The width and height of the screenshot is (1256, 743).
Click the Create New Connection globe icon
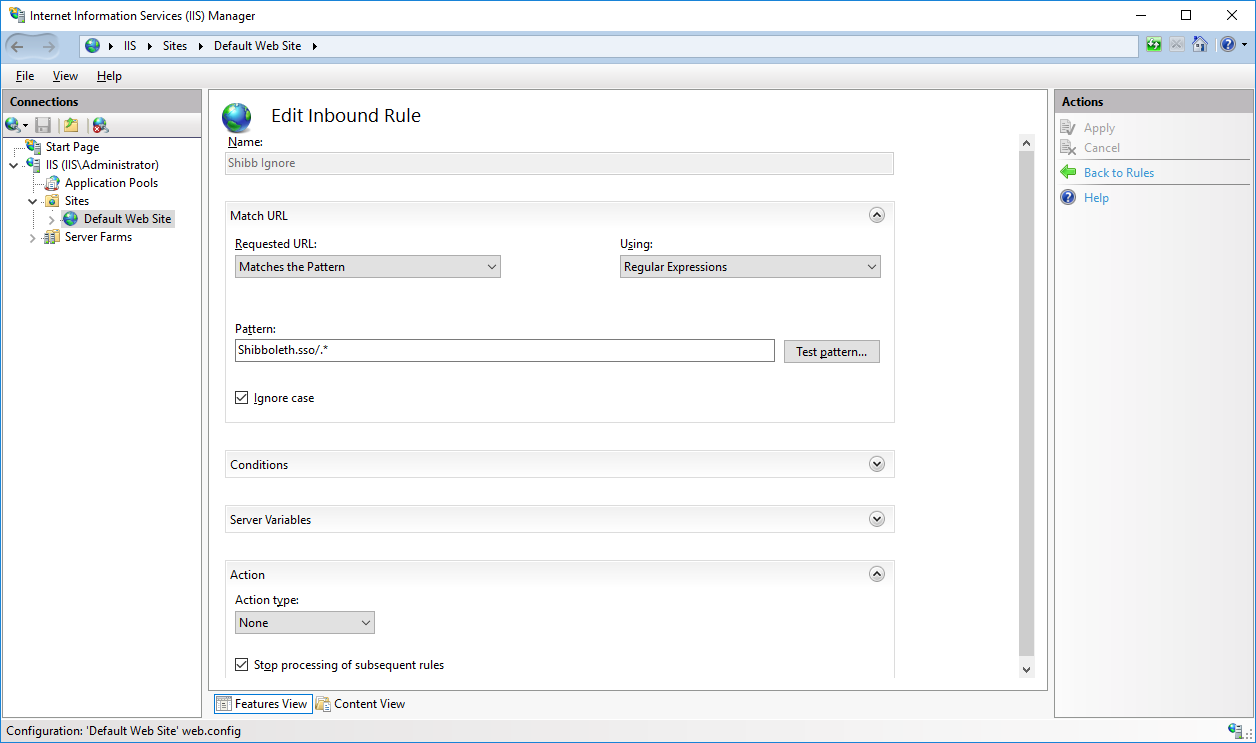coord(13,124)
